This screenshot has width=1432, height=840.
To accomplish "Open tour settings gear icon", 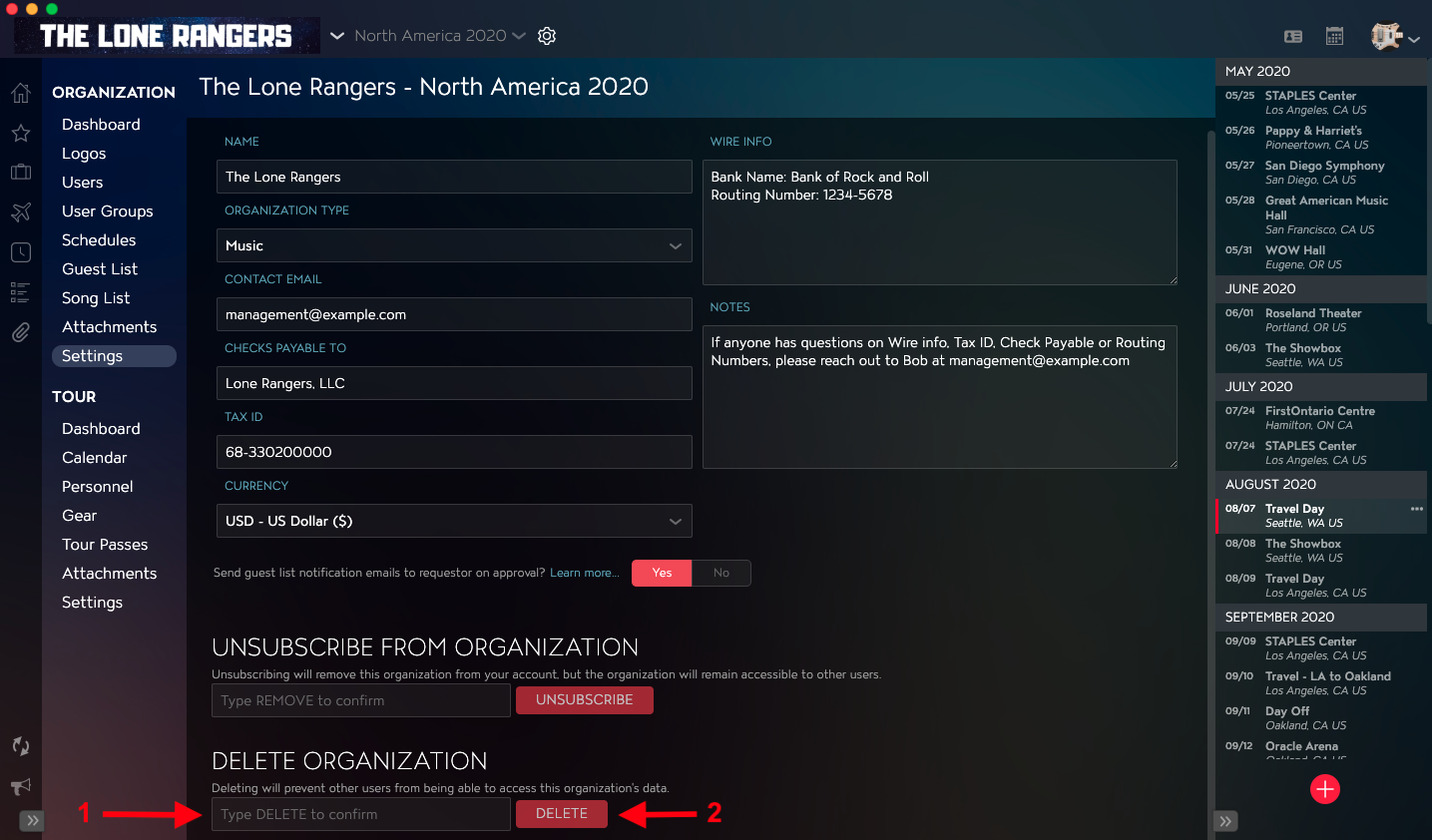I will tap(547, 36).
